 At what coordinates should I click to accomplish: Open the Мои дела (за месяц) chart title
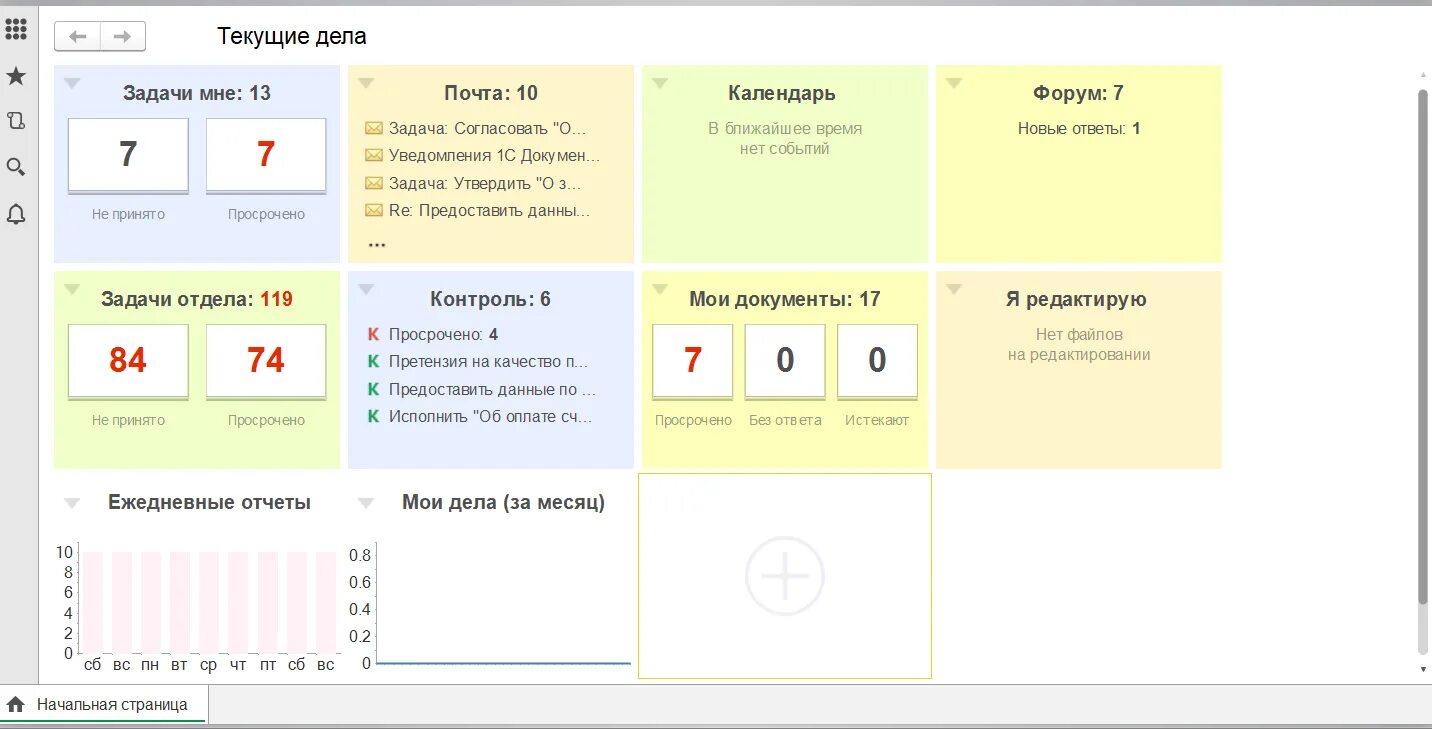503,502
